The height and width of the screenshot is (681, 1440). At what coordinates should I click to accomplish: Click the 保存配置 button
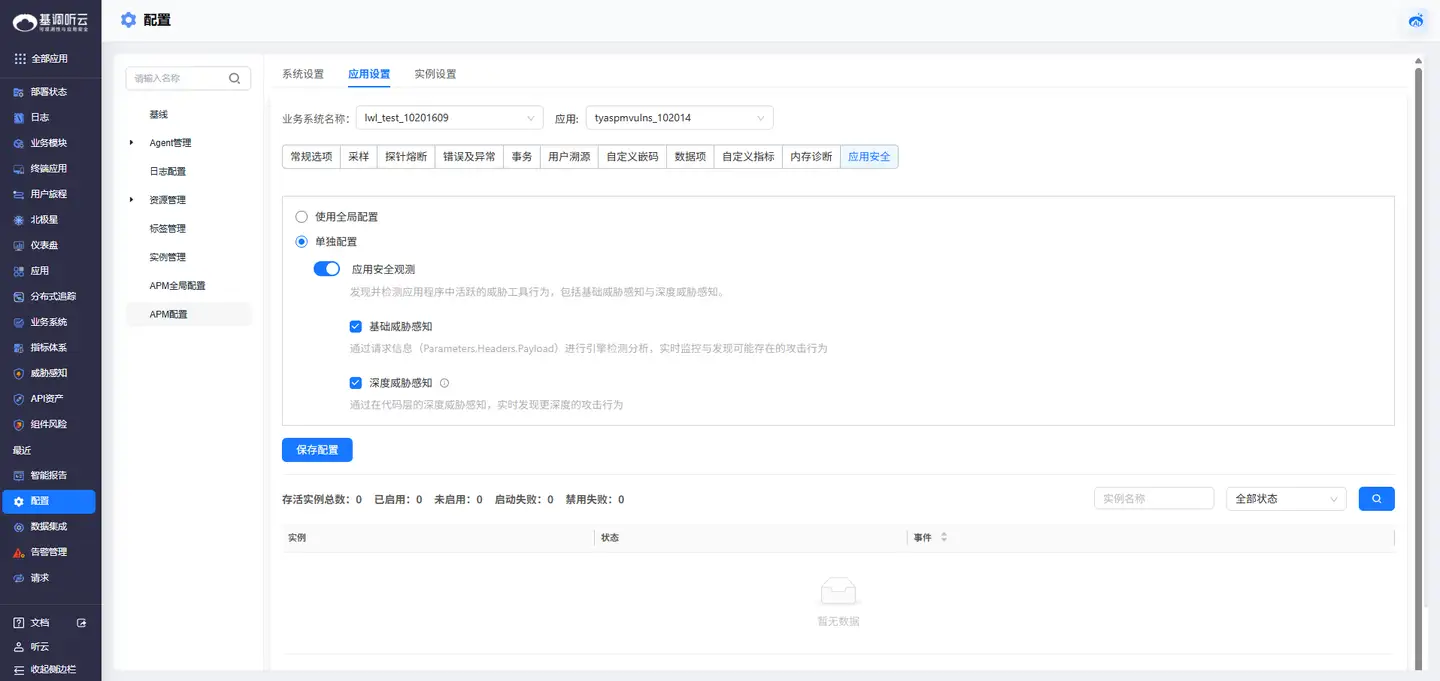click(x=317, y=450)
